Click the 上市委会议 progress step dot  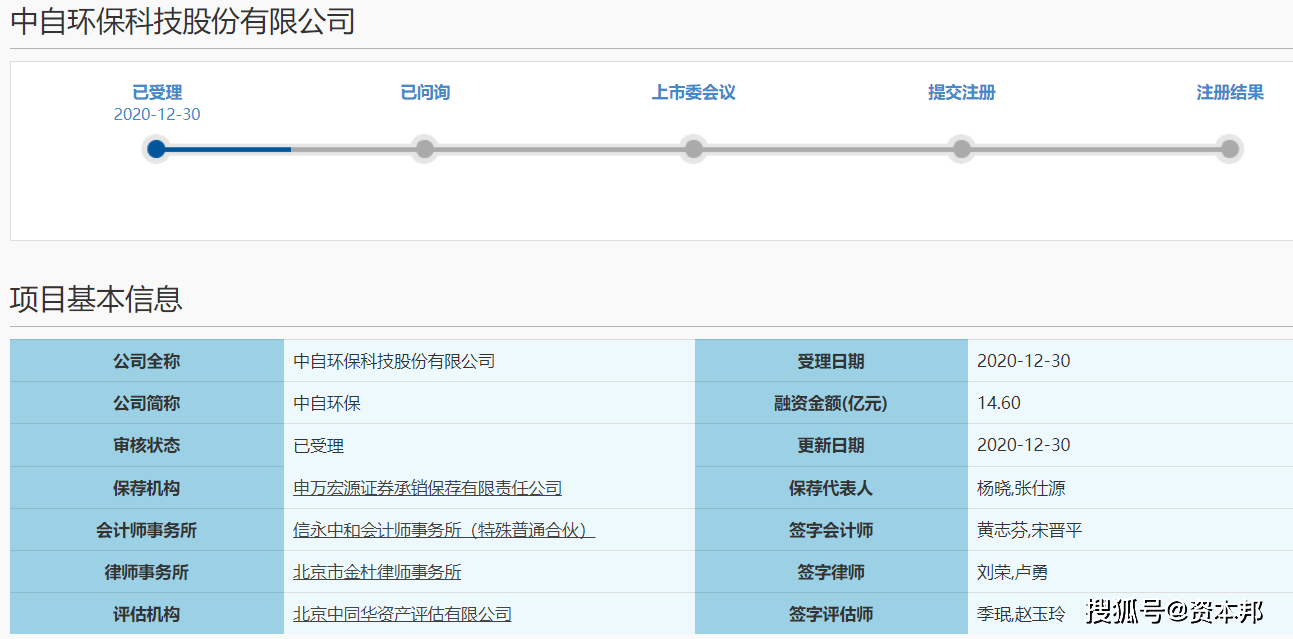693,149
